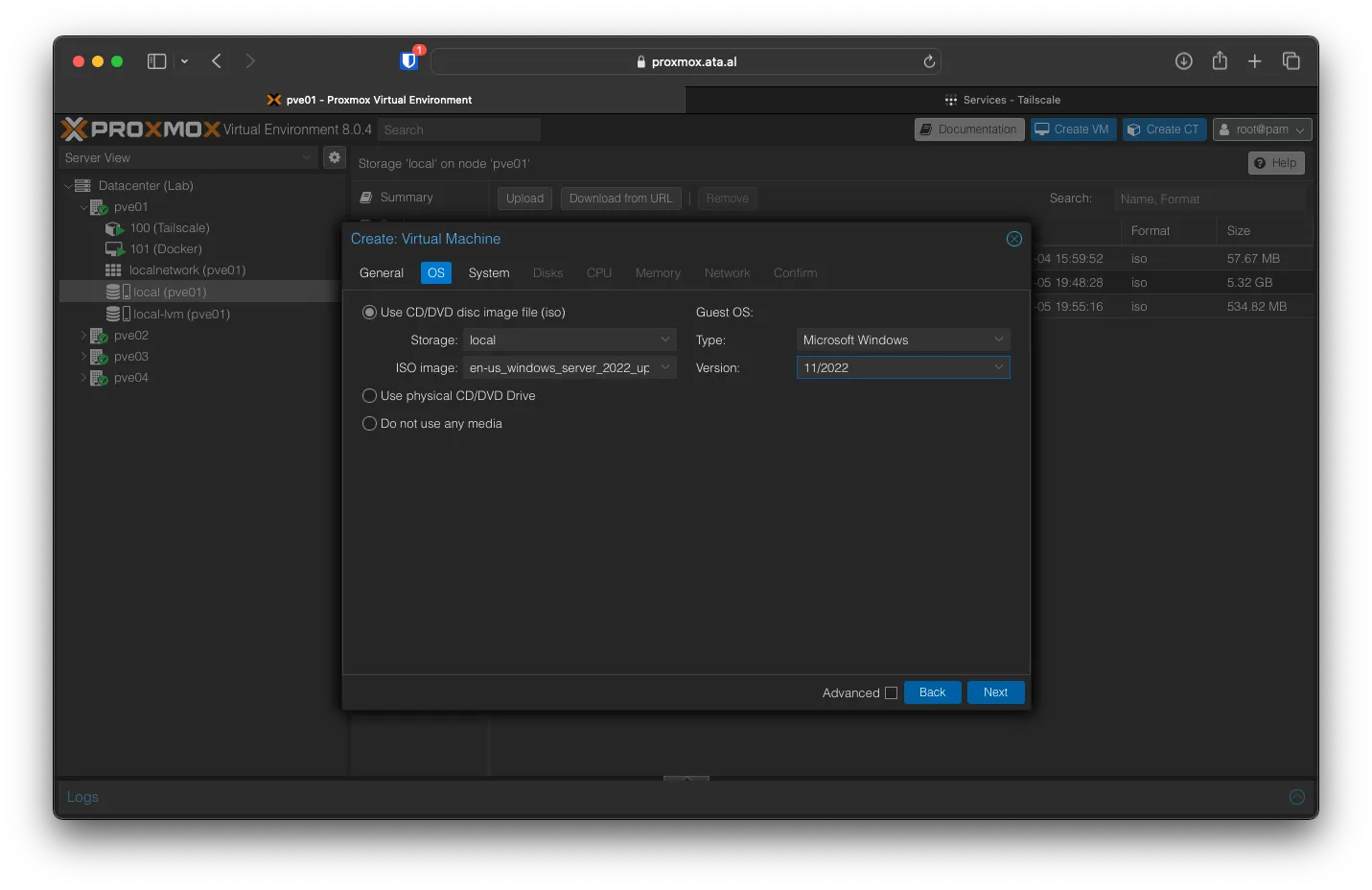Image resolution: width=1372 pixels, height=890 pixels.
Task: Open the Safari downloads icon
Action: 1184,61
